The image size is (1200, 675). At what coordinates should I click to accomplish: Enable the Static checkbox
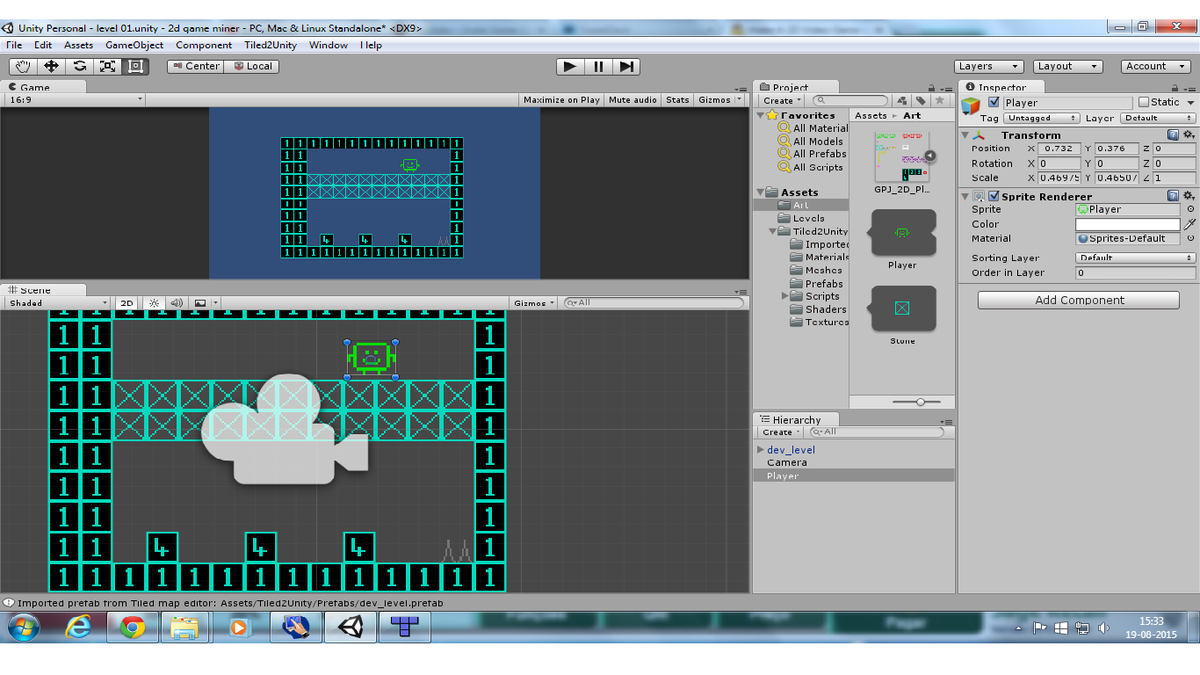pos(1144,102)
